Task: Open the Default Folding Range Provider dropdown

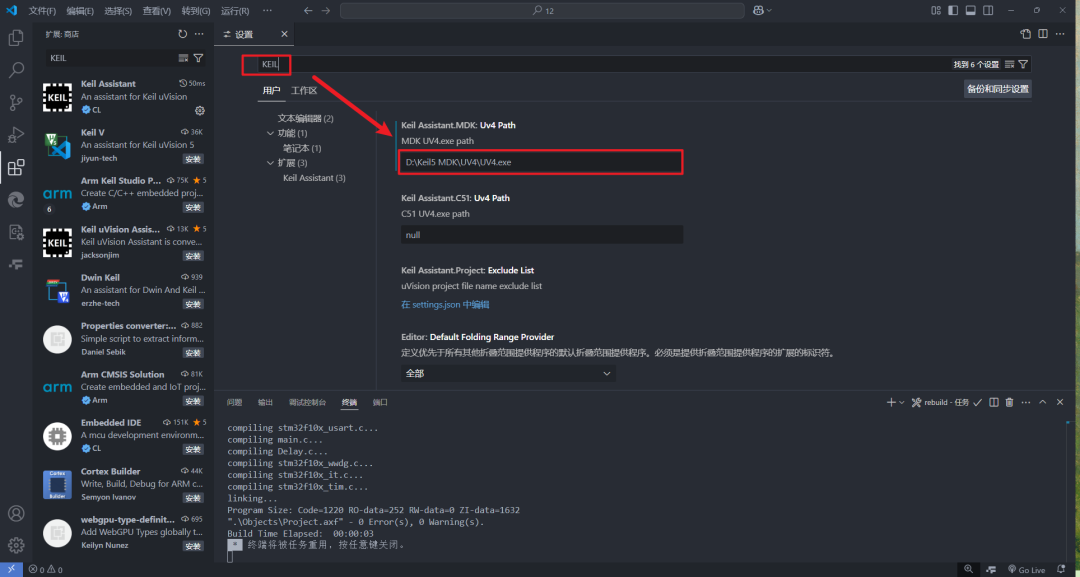Action: click(x=508, y=373)
